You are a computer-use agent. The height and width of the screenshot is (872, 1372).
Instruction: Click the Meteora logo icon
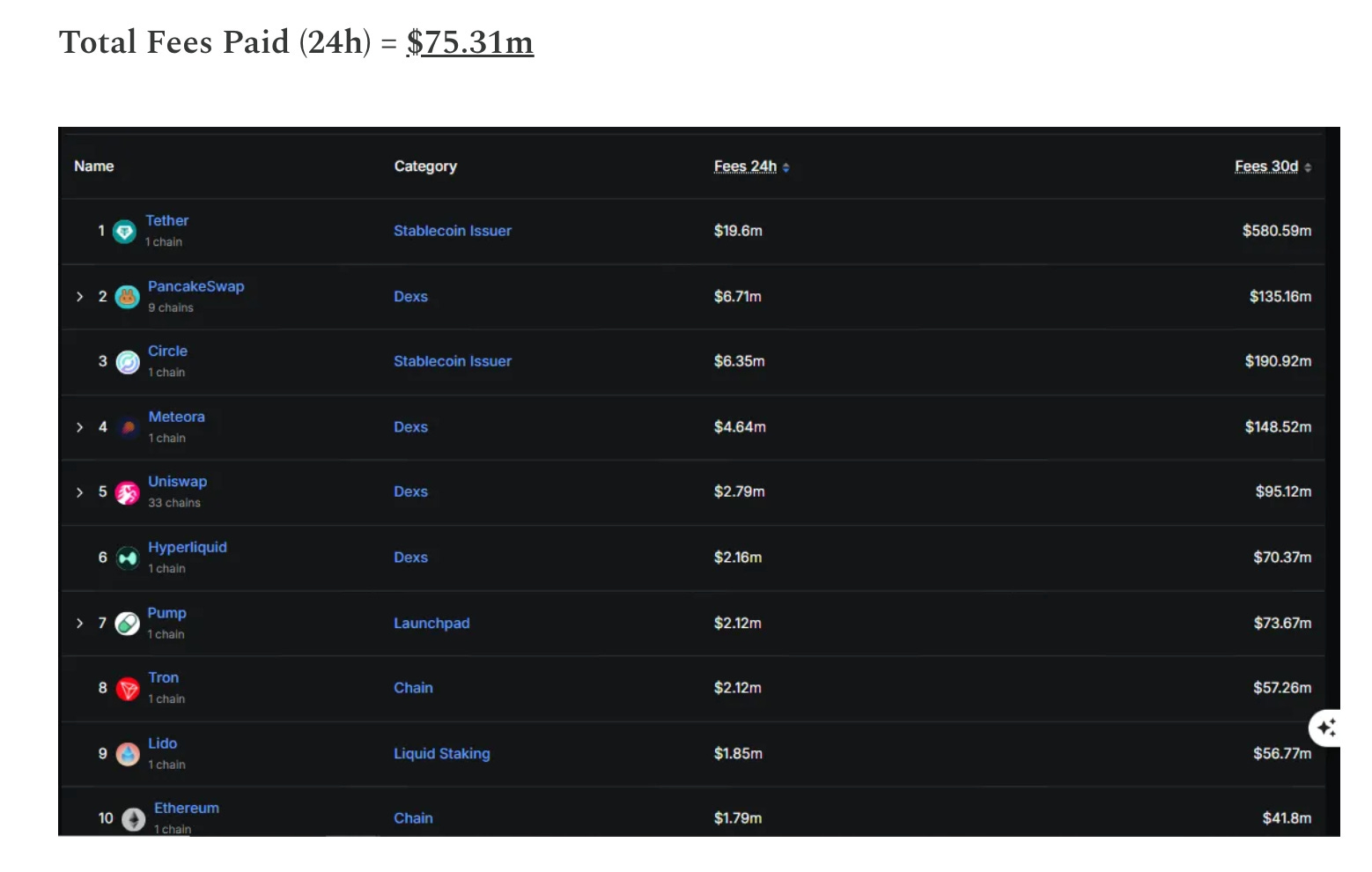[128, 428]
